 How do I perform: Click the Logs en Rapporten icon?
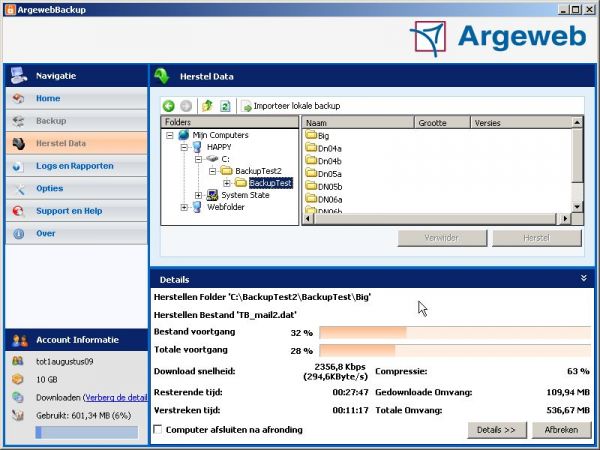pyautogui.click(x=18, y=166)
